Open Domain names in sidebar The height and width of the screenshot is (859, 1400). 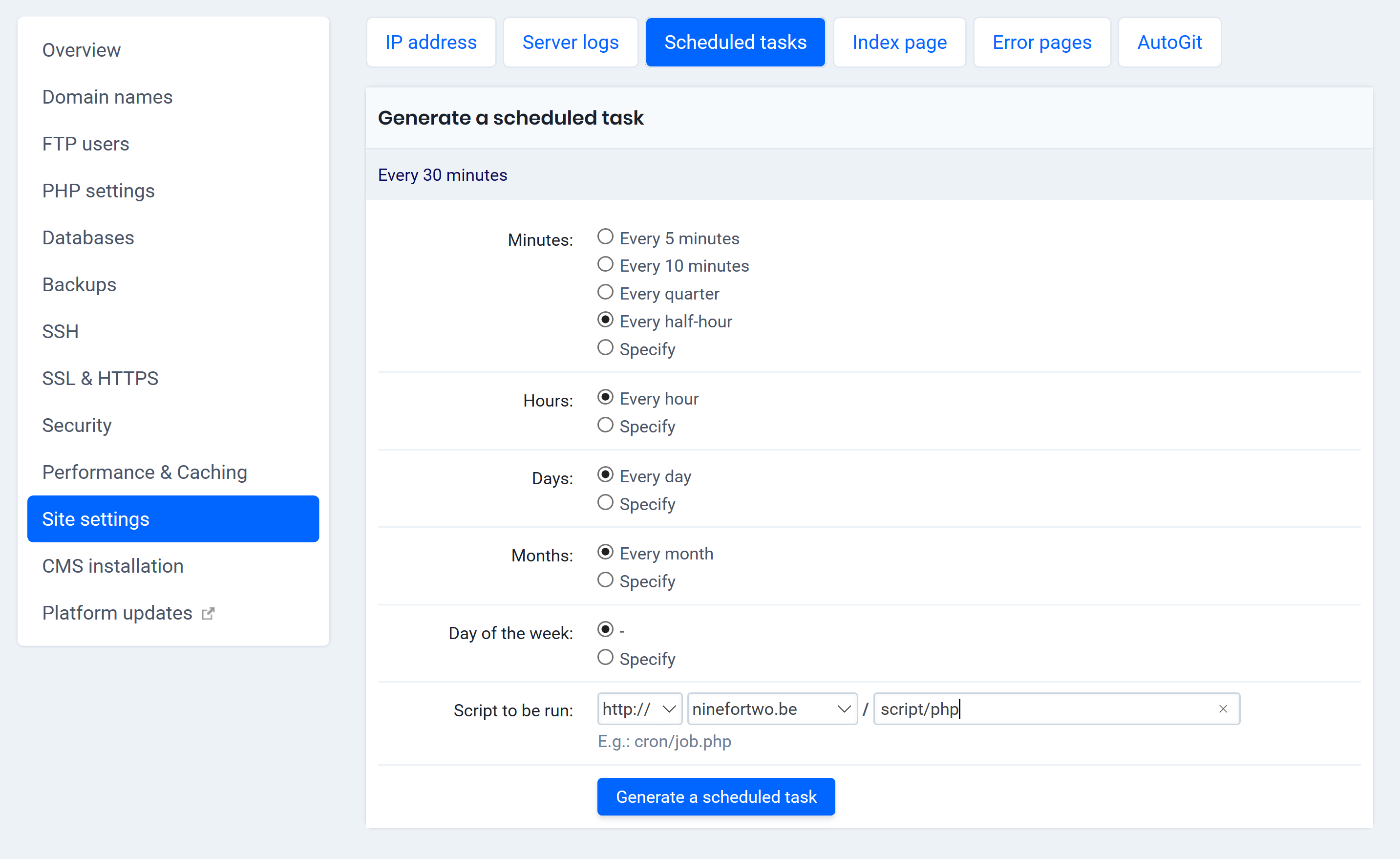[107, 97]
